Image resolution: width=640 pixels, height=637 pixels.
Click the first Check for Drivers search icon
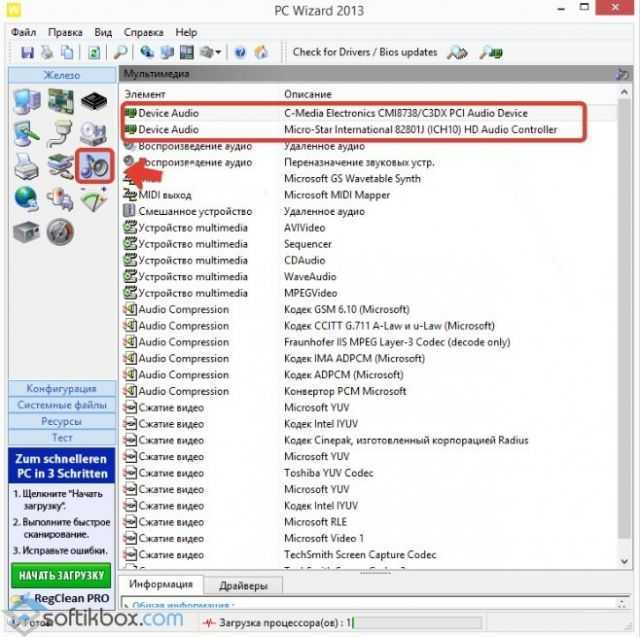coord(457,53)
